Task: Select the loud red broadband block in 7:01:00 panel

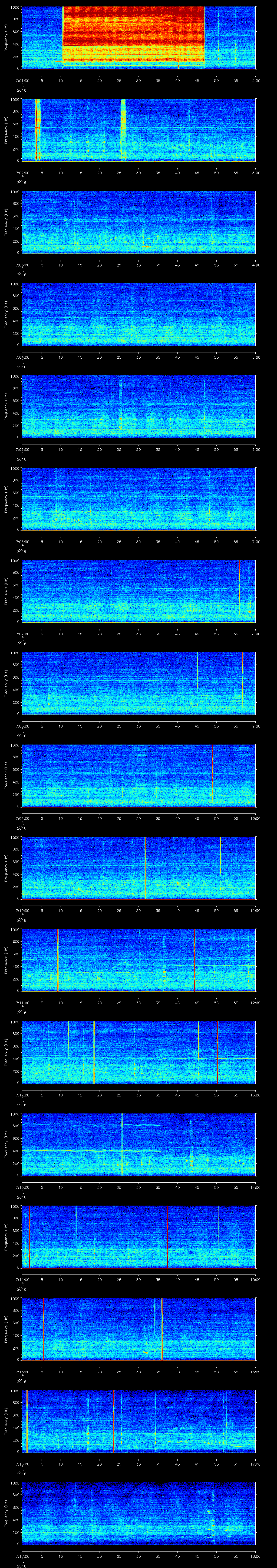Action: [x=133, y=34]
